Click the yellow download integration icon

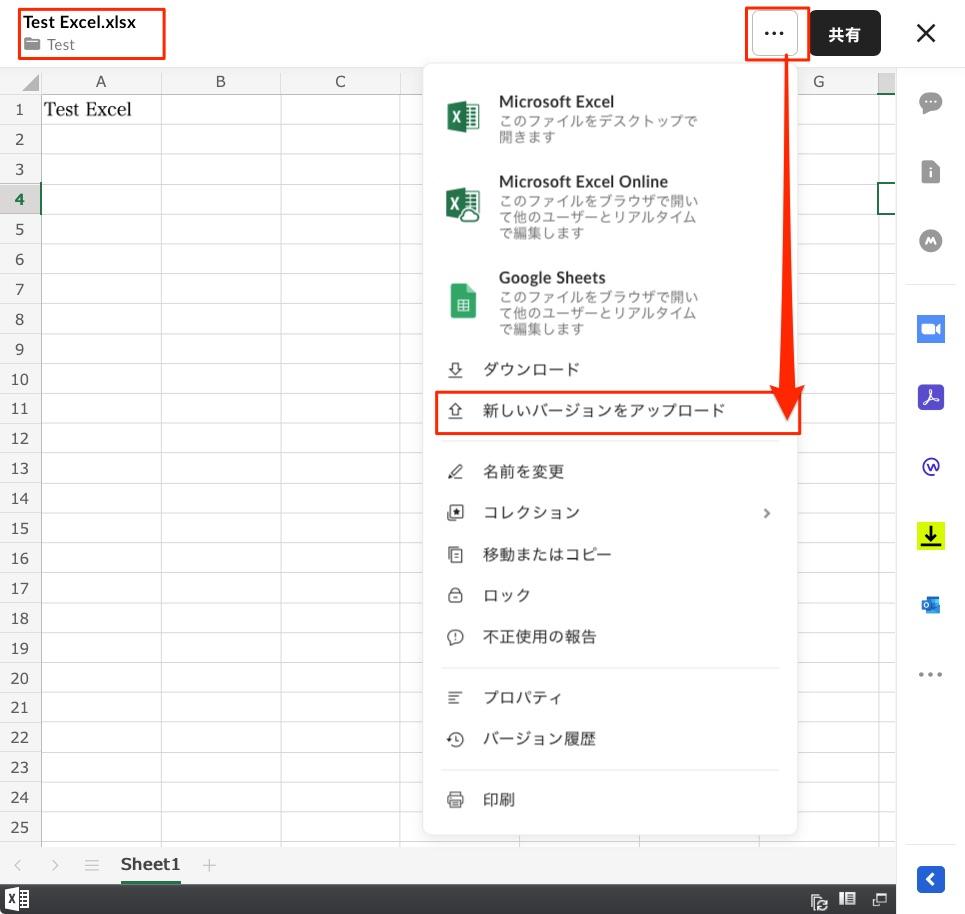point(931,535)
